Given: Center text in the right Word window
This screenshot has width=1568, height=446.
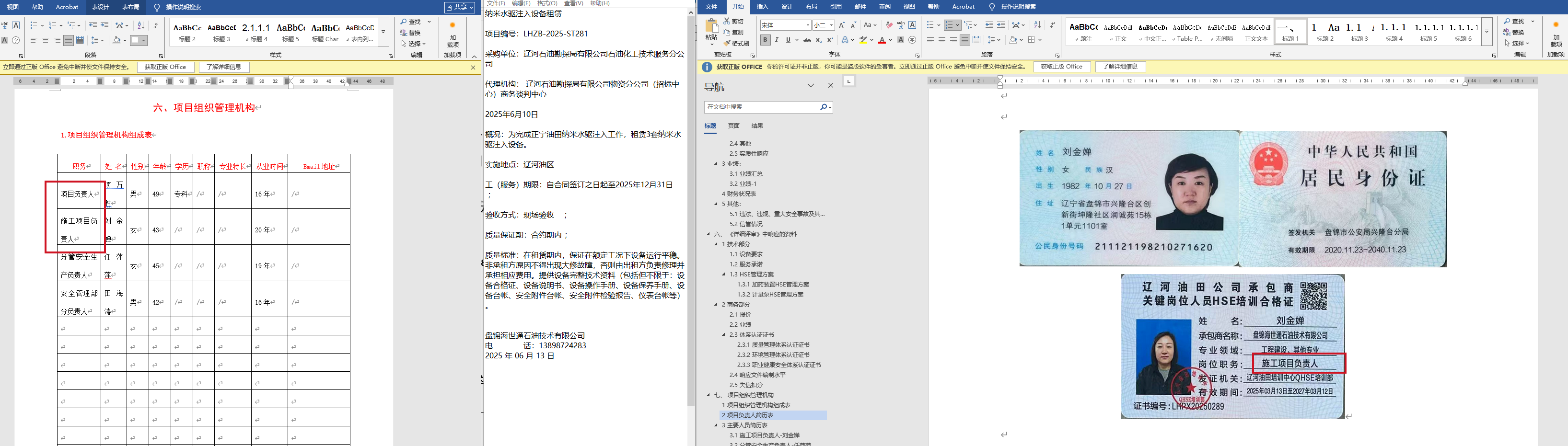Looking at the screenshot, I should (941, 40).
